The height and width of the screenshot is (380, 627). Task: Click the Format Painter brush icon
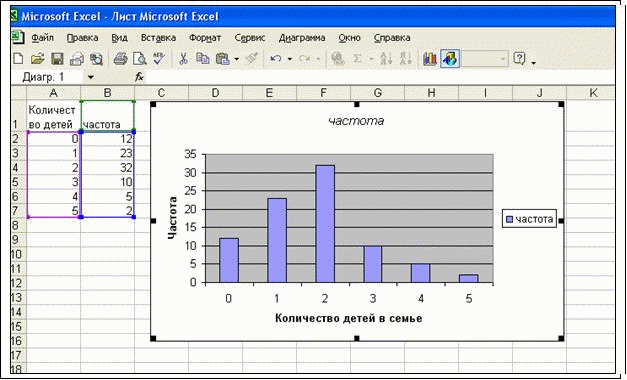pyautogui.click(x=252, y=59)
